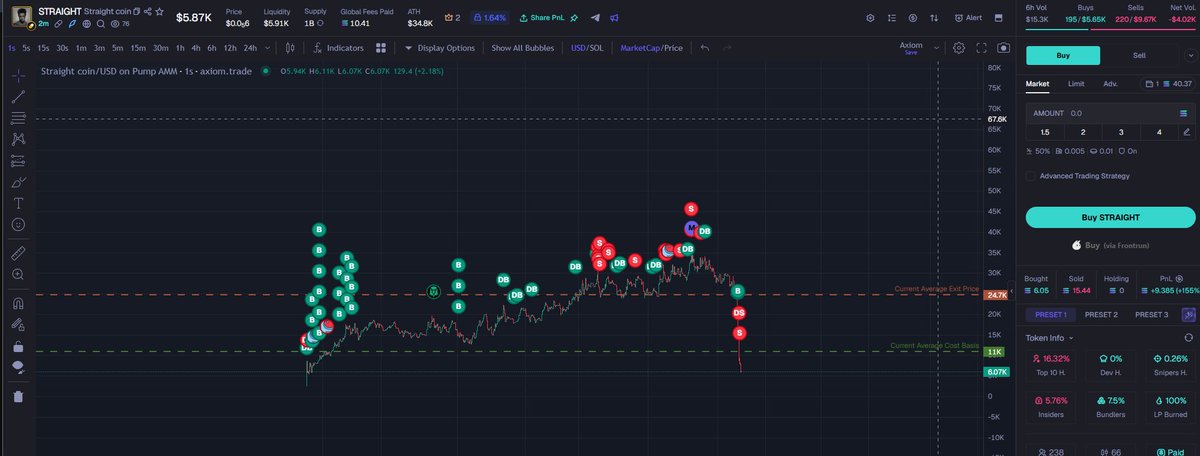
Task: Toggle the magnet snapping mode
Action: (x=18, y=302)
